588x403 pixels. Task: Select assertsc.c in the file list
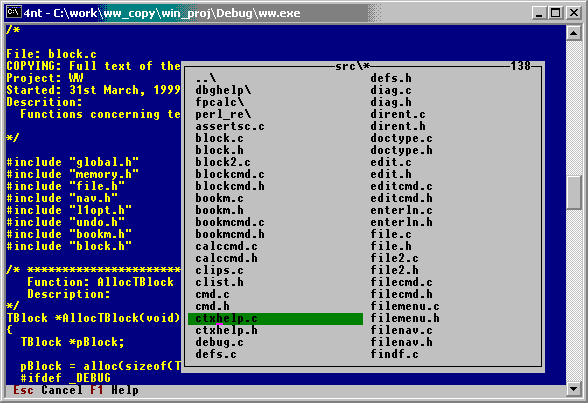[230, 126]
